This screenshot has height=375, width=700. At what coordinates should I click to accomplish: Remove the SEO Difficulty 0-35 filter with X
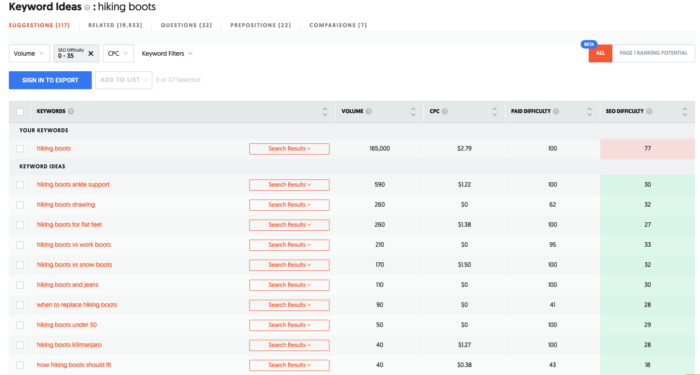(91, 54)
